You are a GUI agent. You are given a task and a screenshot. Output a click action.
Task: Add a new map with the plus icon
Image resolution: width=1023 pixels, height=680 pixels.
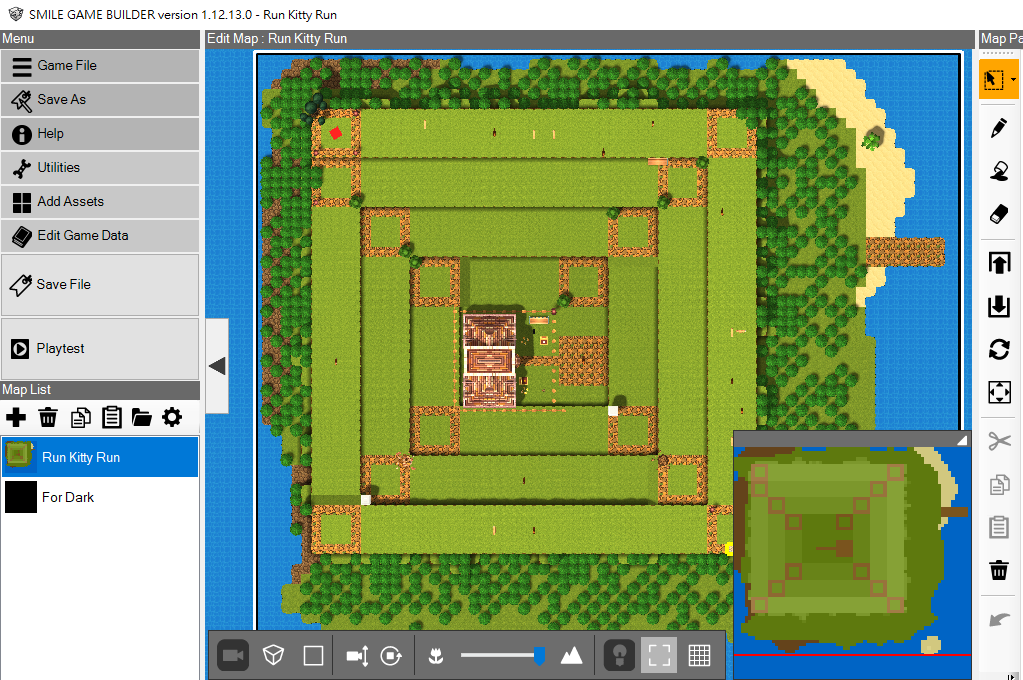click(x=16, y=418)
